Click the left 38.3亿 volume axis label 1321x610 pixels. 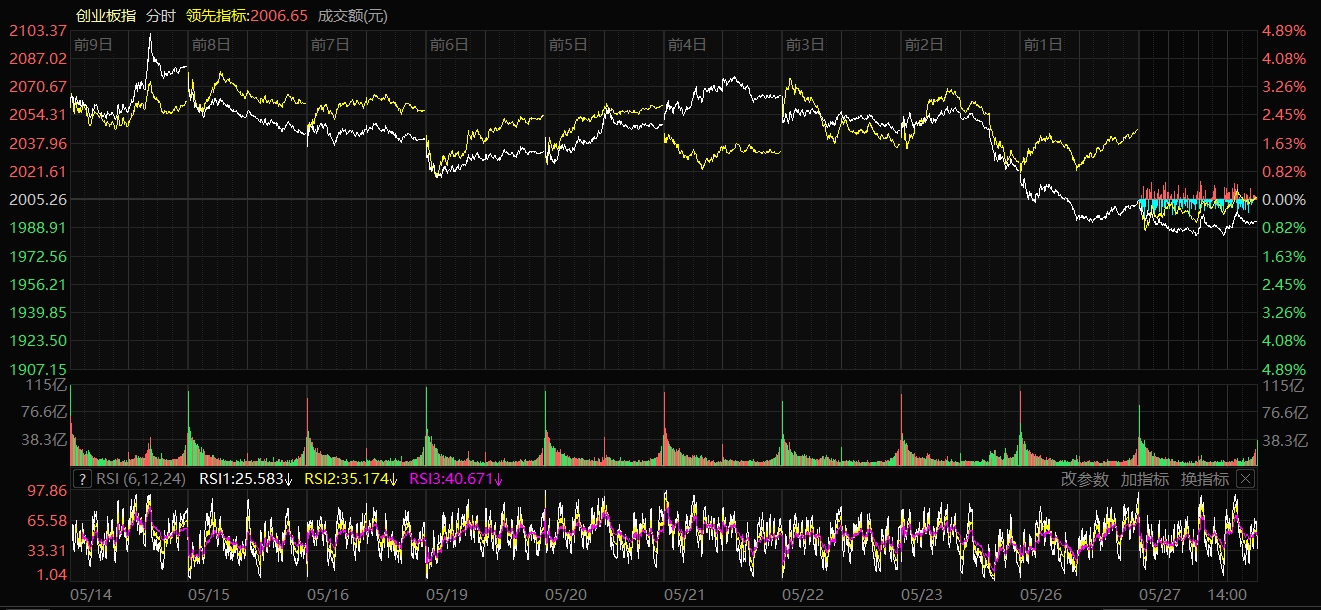point(44,439)
